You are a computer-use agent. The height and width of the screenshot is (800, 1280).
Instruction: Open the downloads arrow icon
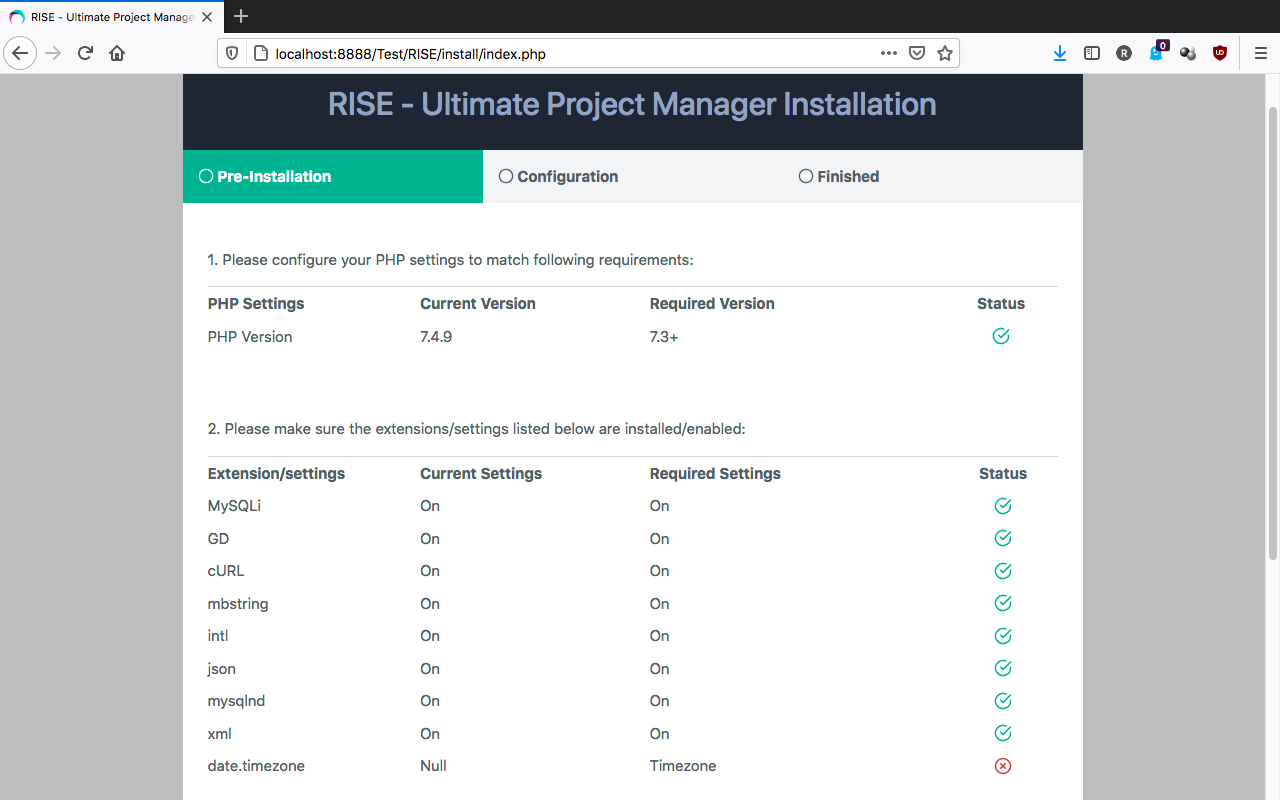pos(1060,53)
